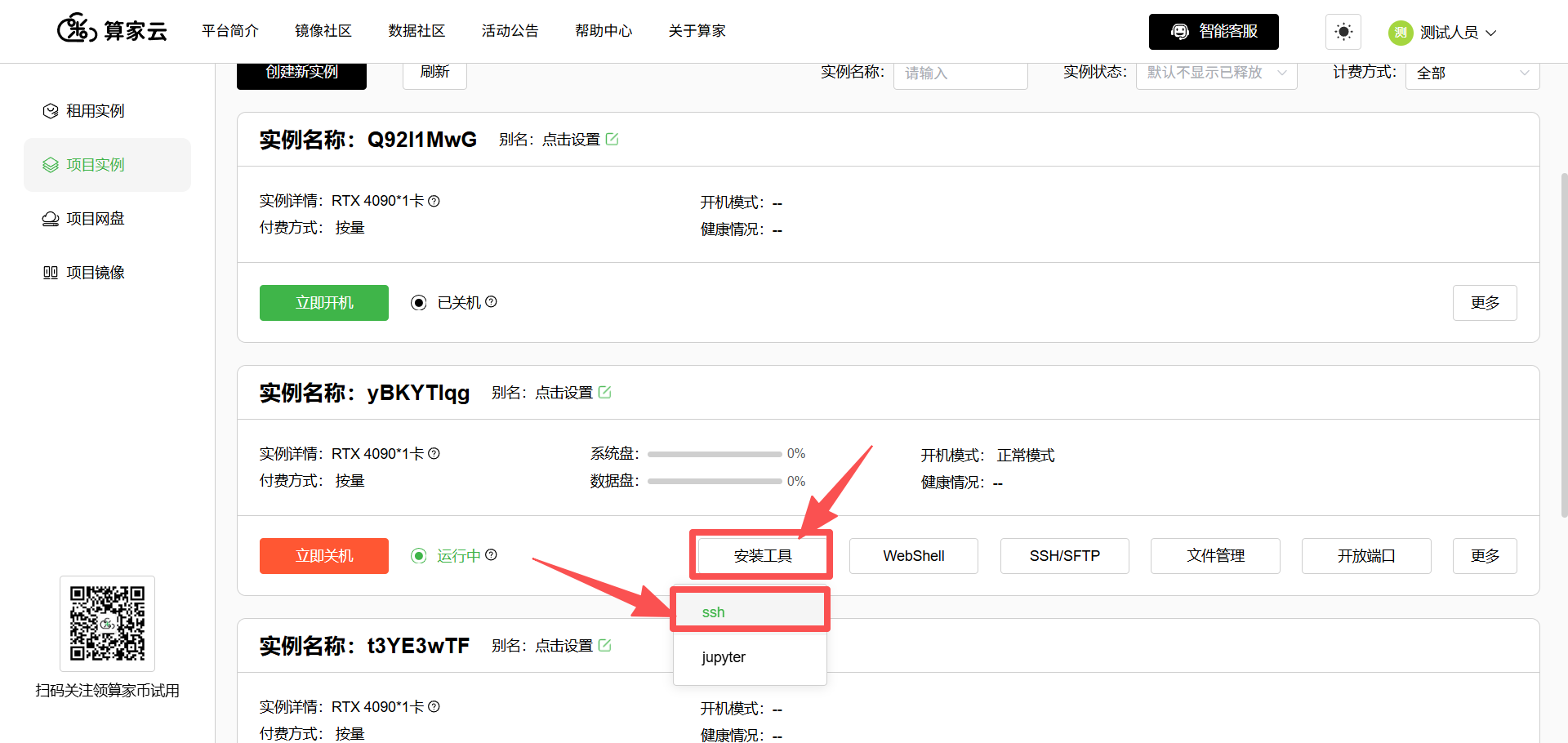The width and height of the screenshot is (1568, 743).
Task: Click the page vertical scrollbar
Action: coord(1563,345)
